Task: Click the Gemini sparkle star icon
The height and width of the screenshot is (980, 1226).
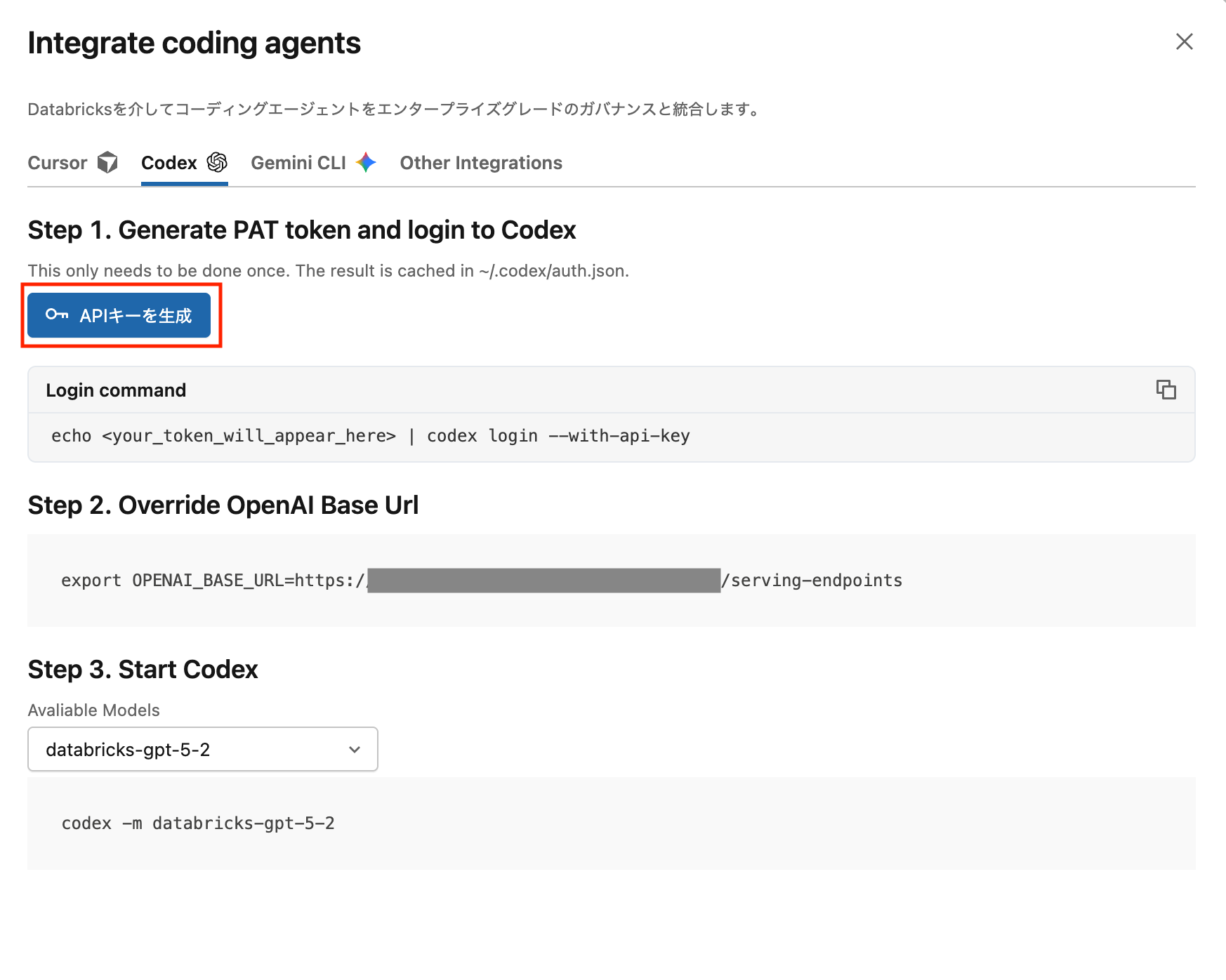Action: [x=366, y=162]
